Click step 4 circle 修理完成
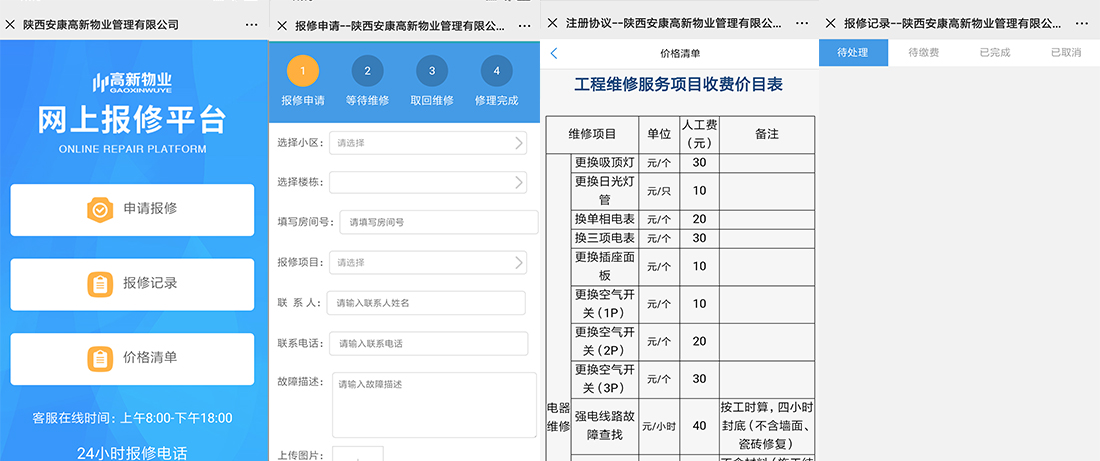The width and height of the screenshot is (1100, 461). [x=496, y=71]
